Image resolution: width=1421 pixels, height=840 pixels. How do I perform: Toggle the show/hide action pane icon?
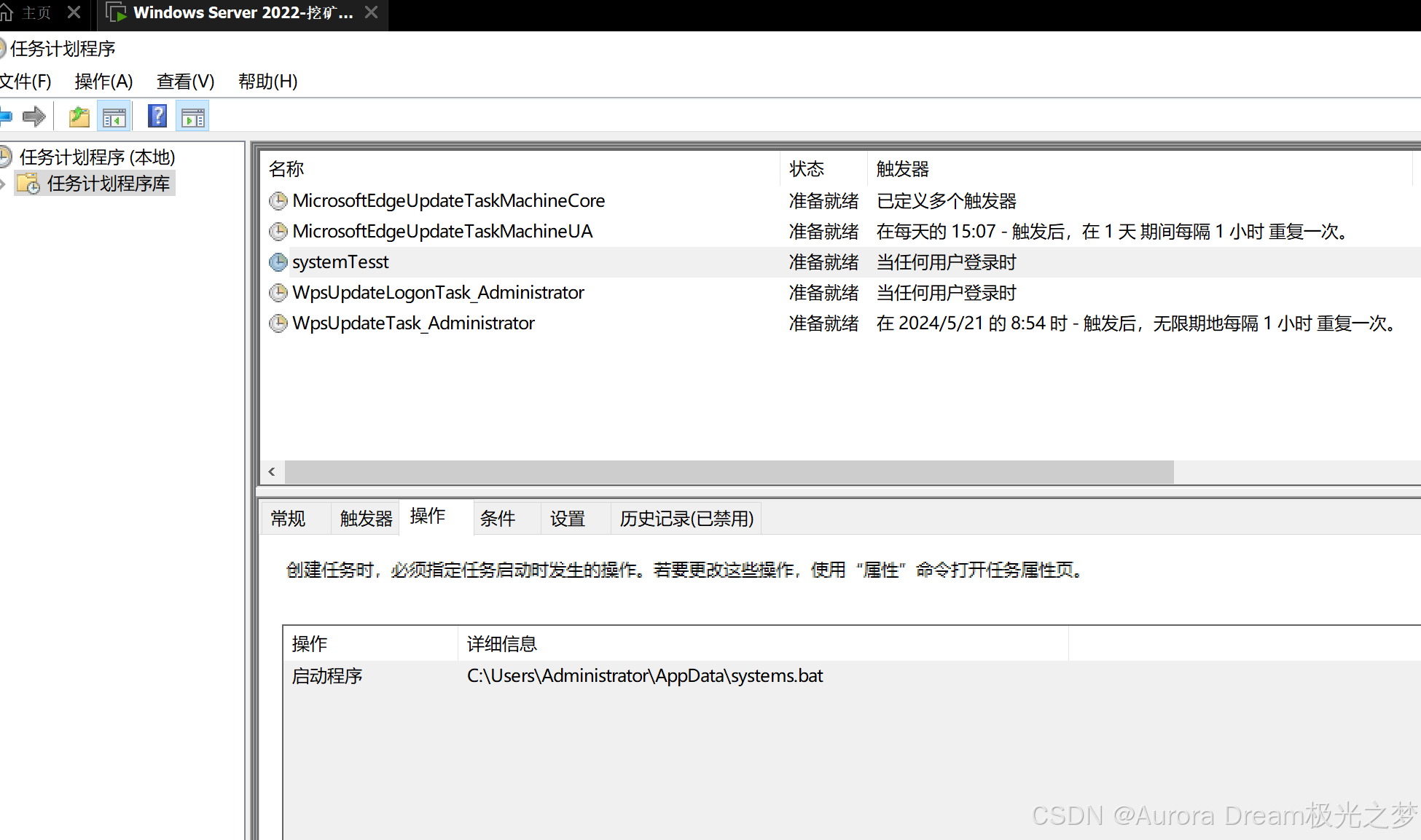point(193,117)
